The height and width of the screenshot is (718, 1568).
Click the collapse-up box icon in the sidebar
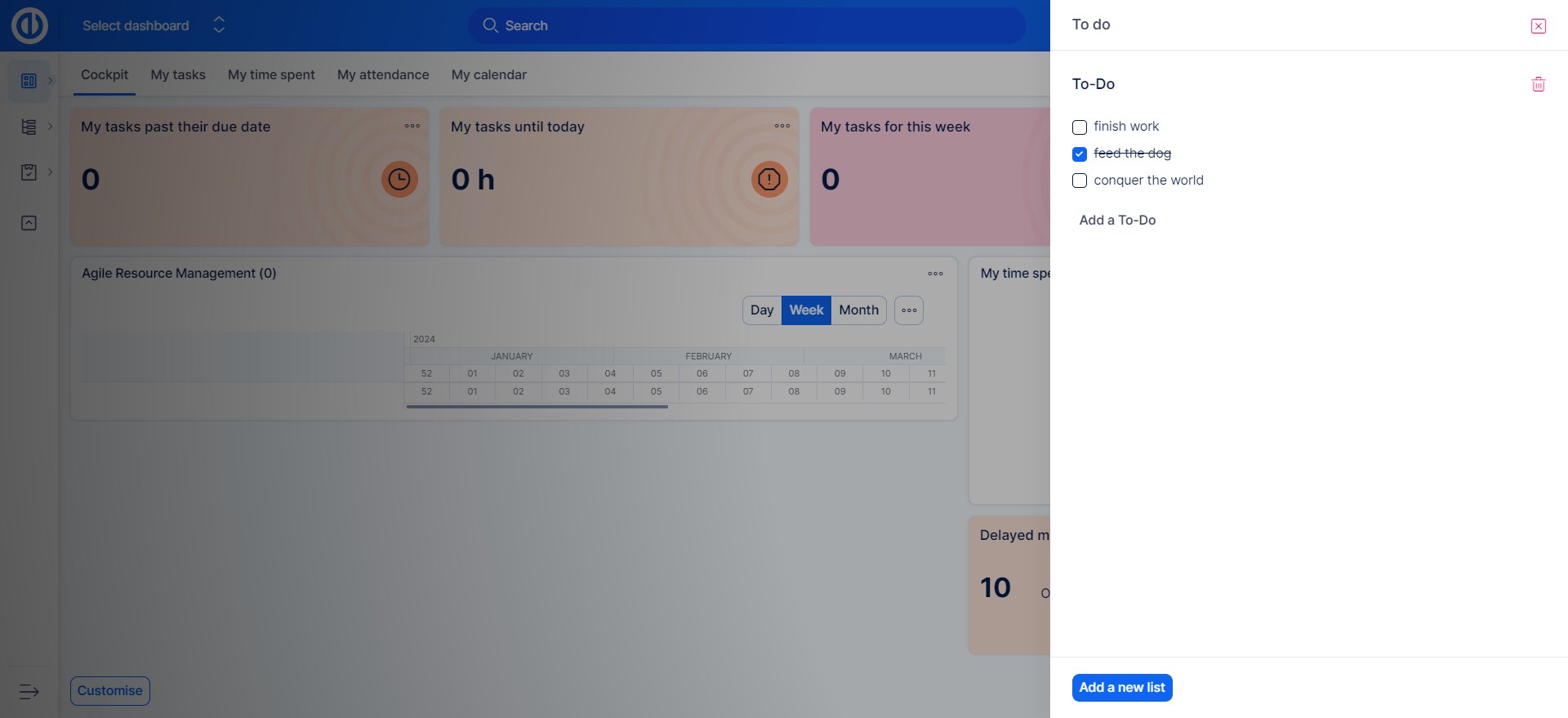[x=29, y=223]
